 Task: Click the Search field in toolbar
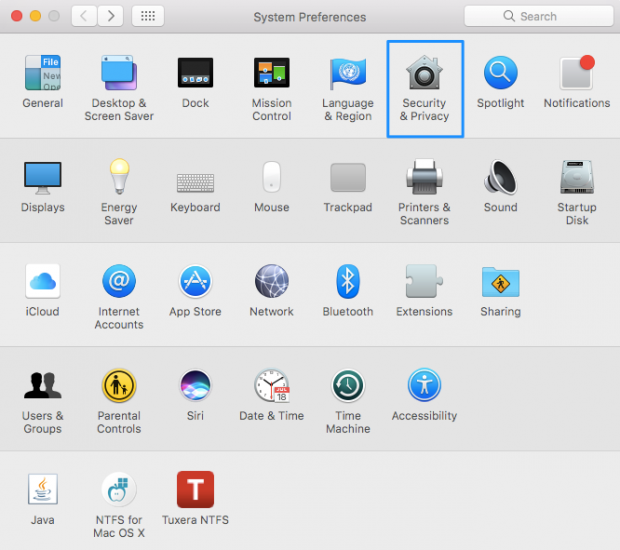point(539,16)
